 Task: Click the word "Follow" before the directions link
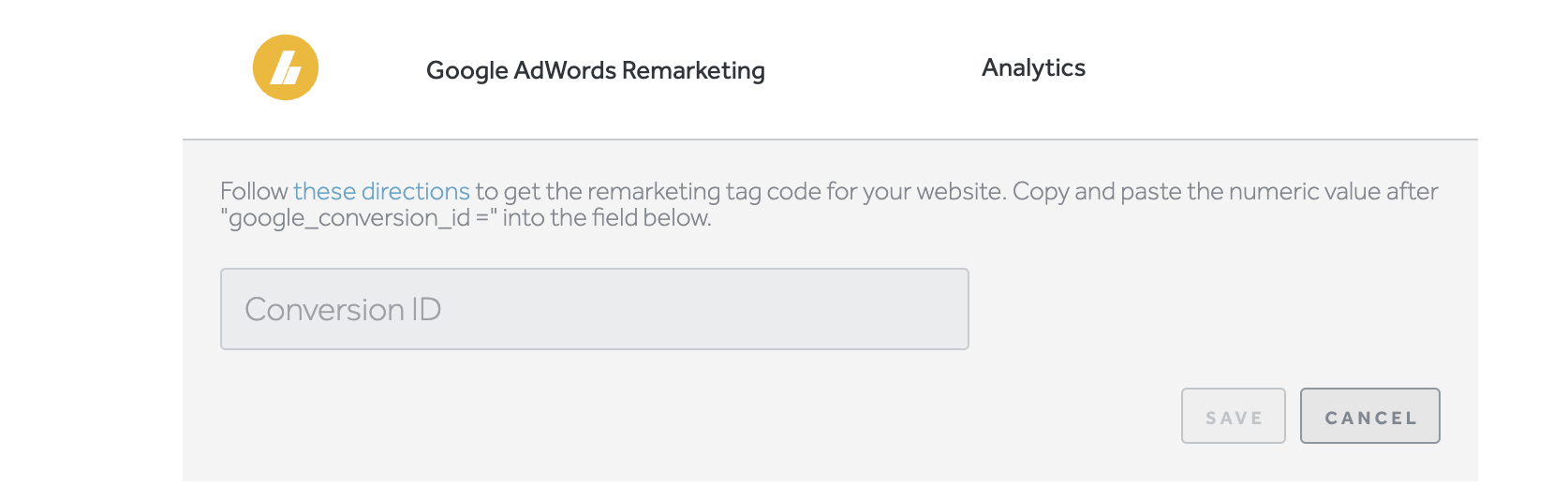254,191
